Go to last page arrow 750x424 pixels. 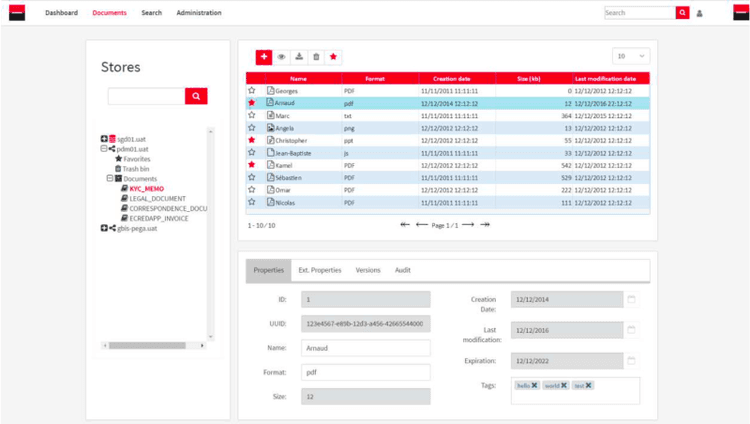pos(485,224)
